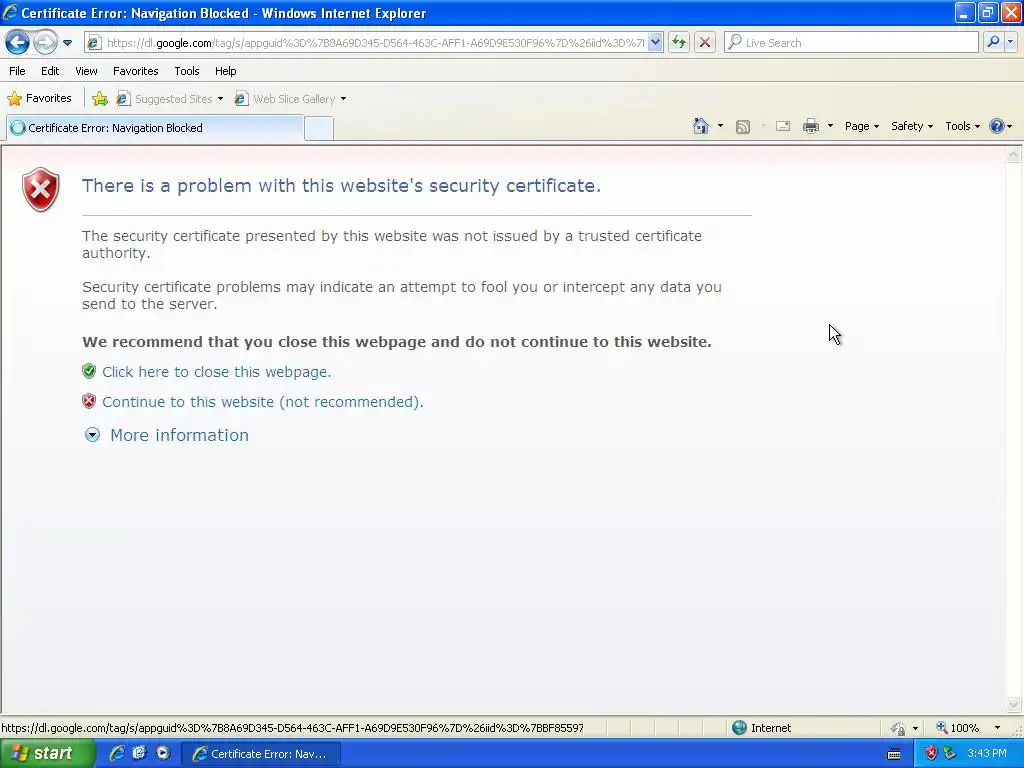Click the Refresh button
The width and height of the screenshot is (1024, 768).
click(679, 43)
